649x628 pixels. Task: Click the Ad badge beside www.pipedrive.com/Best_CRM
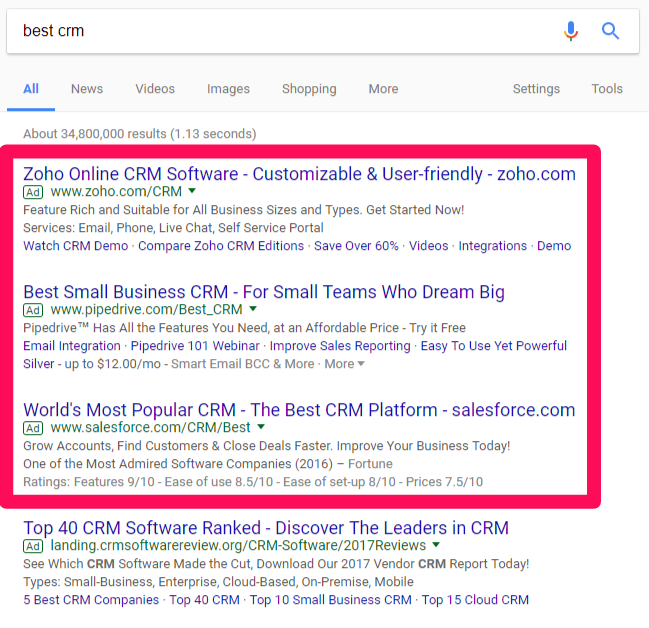point(33,310)
